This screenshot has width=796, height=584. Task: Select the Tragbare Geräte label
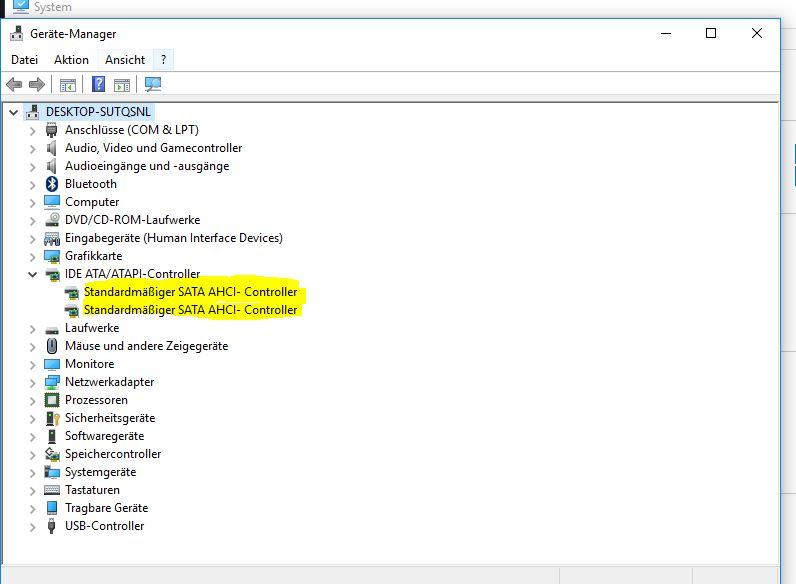(x=107, y=508)
